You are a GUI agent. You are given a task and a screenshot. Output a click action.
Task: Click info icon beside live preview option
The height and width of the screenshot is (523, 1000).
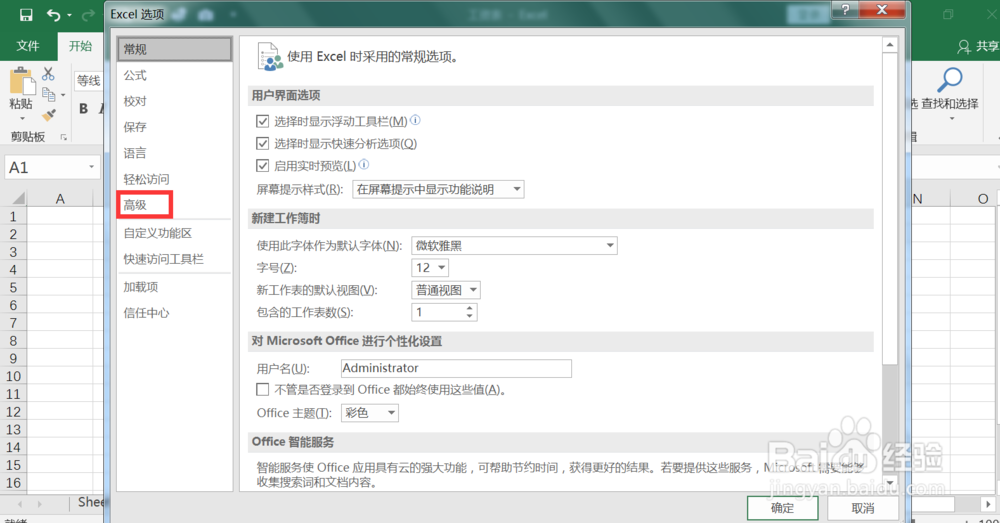pos(364,165)
